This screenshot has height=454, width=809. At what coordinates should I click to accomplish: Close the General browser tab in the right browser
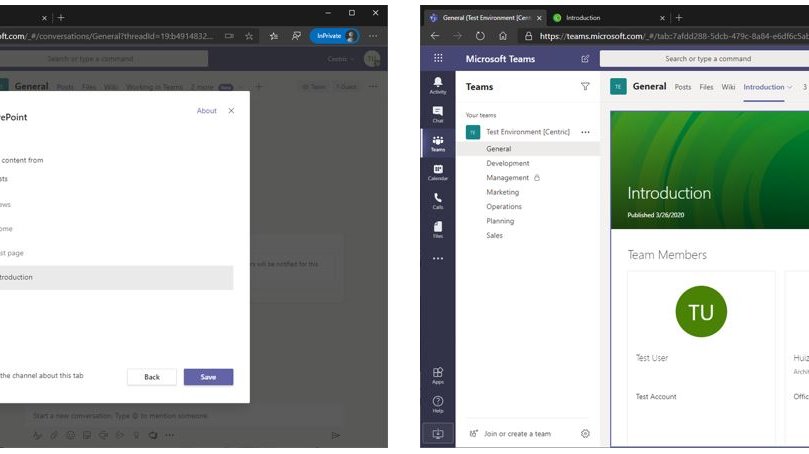[x=539, y=18]
